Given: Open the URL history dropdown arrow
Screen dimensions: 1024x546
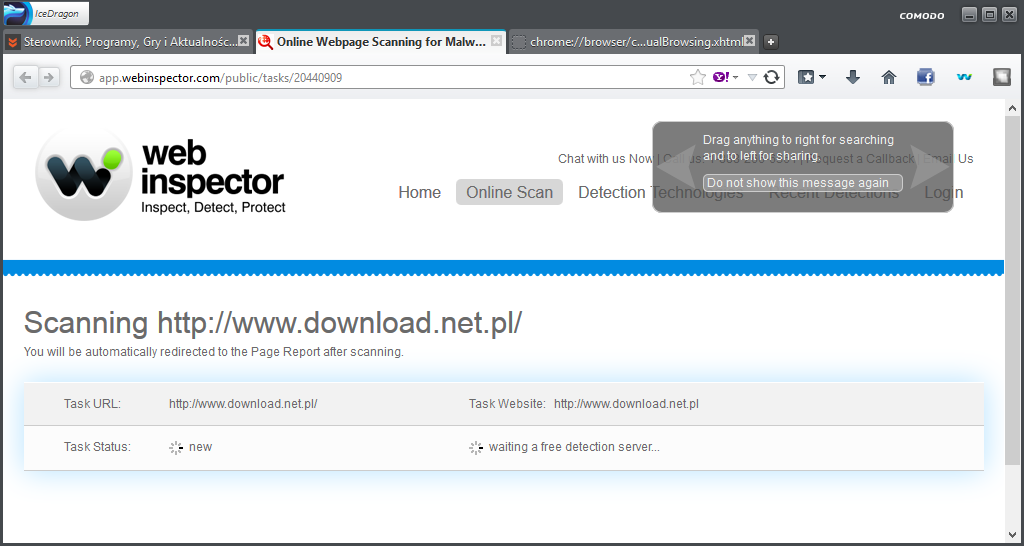Looking at the screenshot, I should point(752,78).
